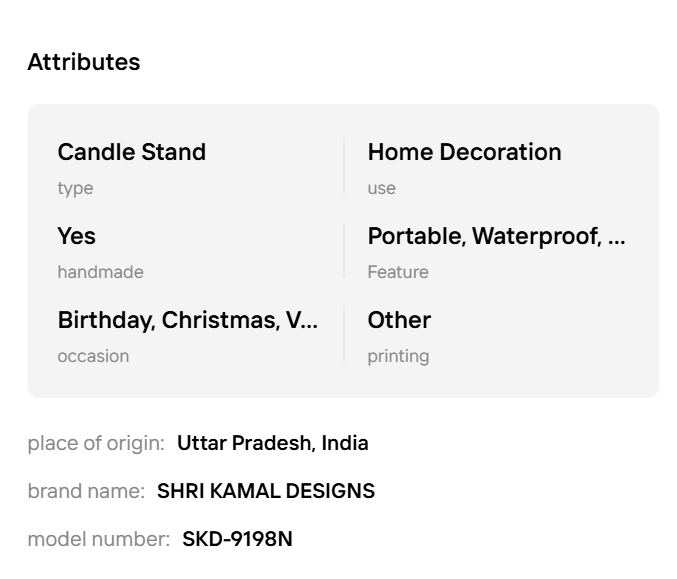The height and width of the screenshot is (579, 677).
Task: Expand the ellipsis after Waterproof
Action: [617, 237]
